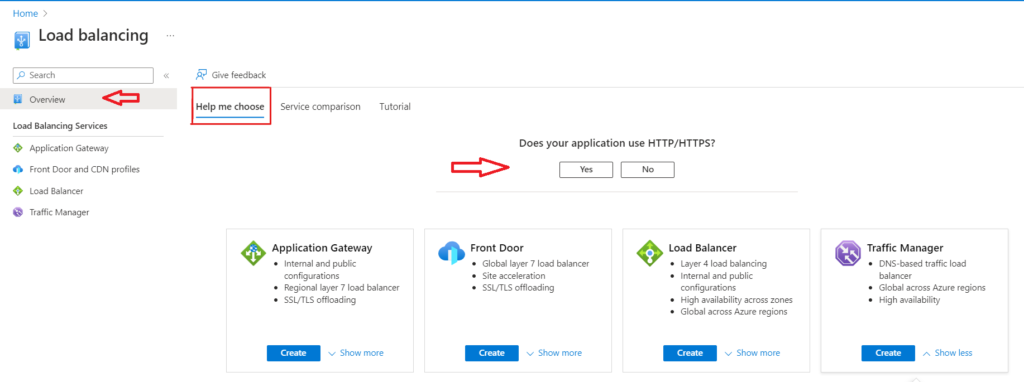Image resolution: width=1024 pixels, height=382 pixels.
Task: Expand Show more on Front Door card
Action: point(554,353)
